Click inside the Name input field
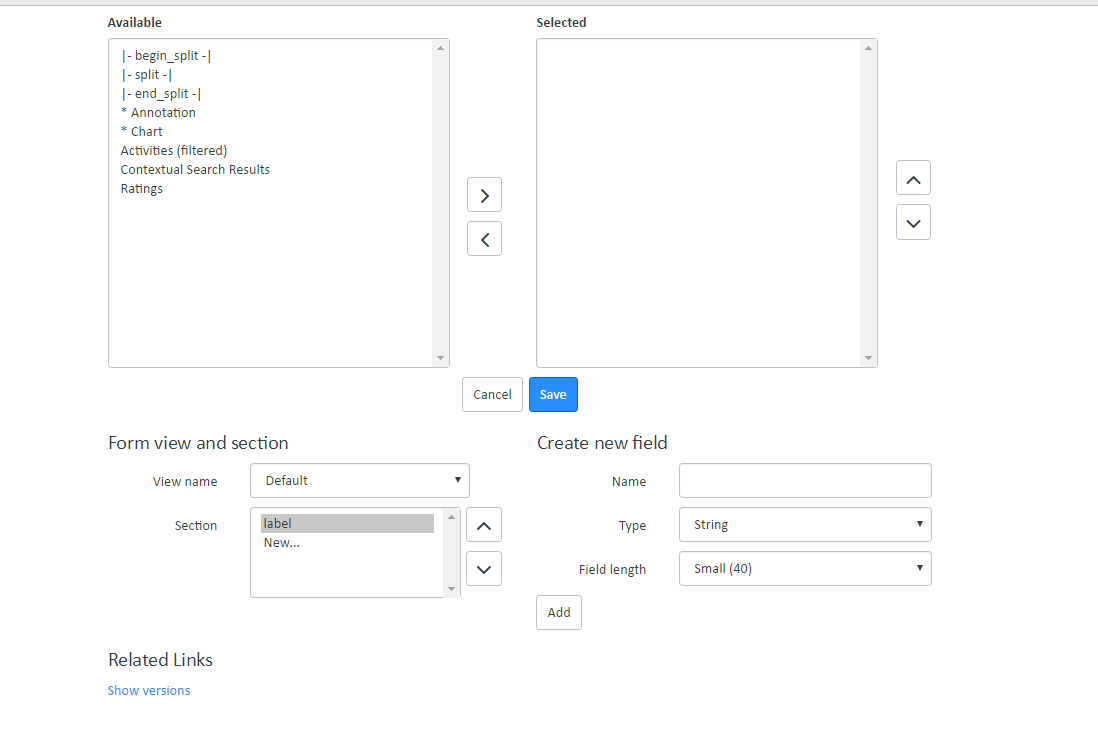Screen dimensions: 1098x737 click(x=805, y=480)
